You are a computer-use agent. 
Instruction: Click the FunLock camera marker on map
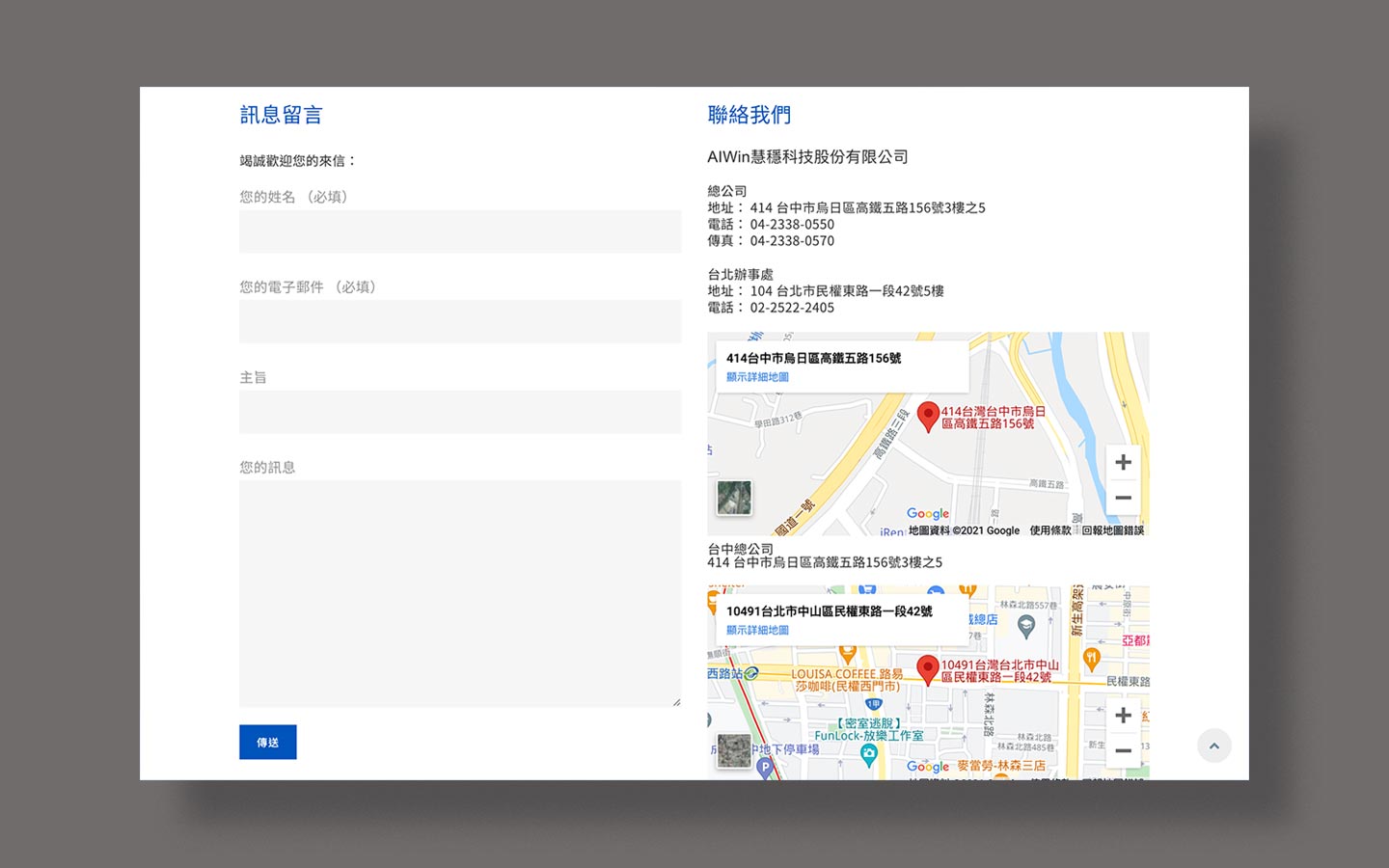pyautogui.click(x=869, y=753)
